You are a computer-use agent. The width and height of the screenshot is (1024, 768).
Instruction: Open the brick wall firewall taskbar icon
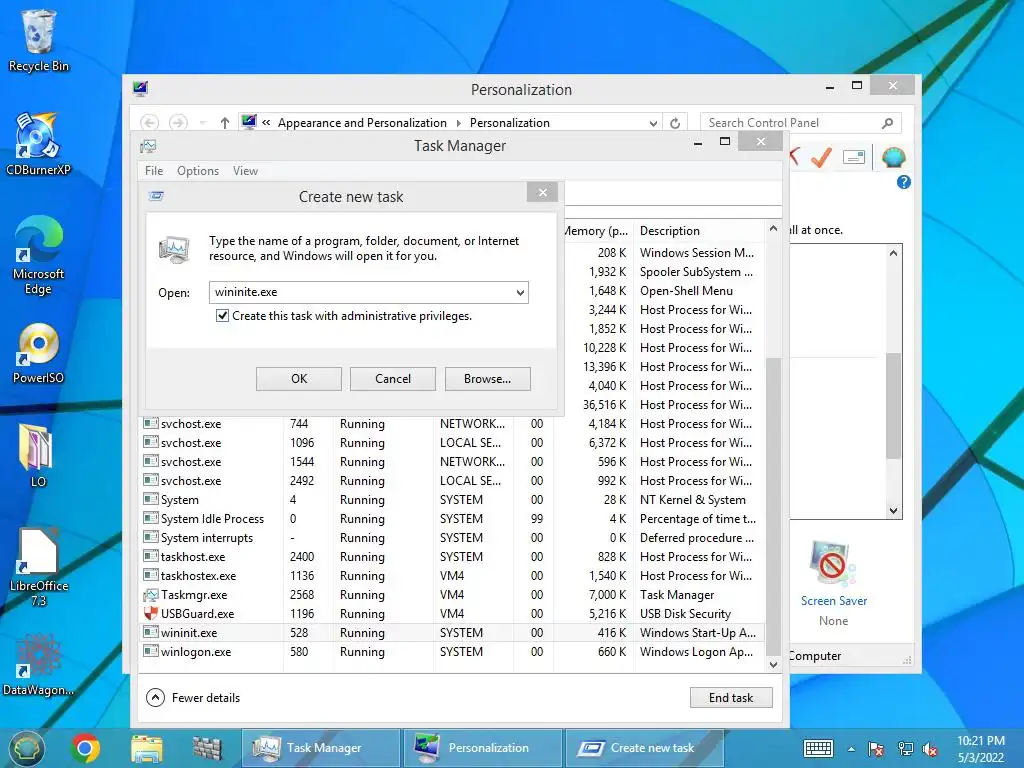click(207, 748)
